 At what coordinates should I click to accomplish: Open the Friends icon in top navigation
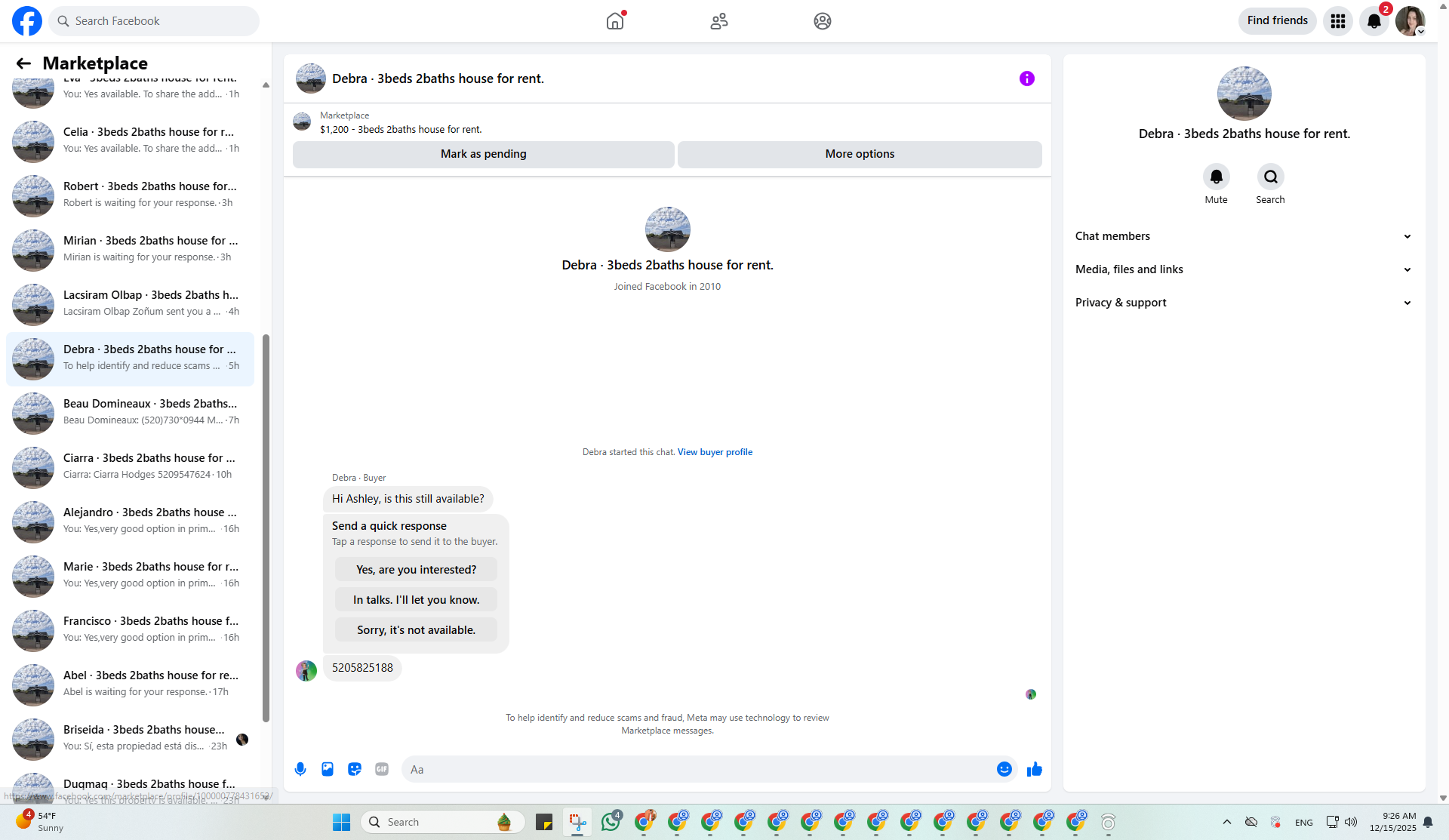tap(719, 21)
